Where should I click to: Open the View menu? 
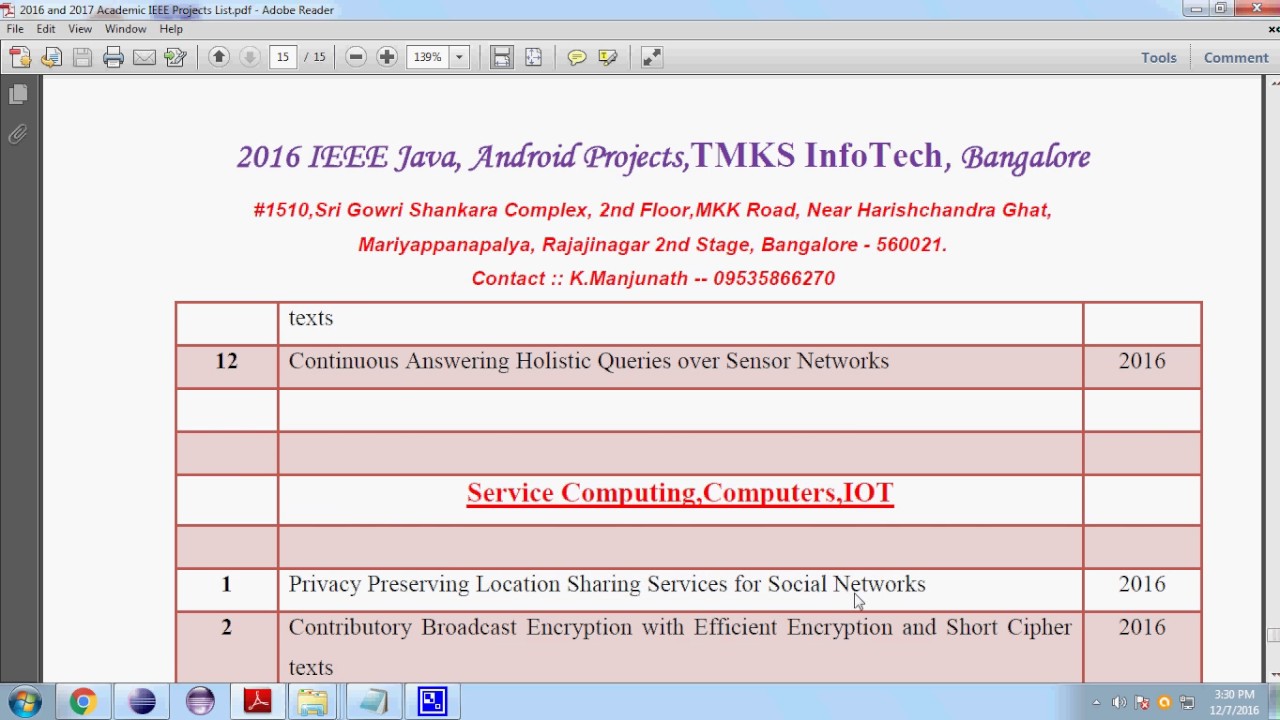click(80, 29)
